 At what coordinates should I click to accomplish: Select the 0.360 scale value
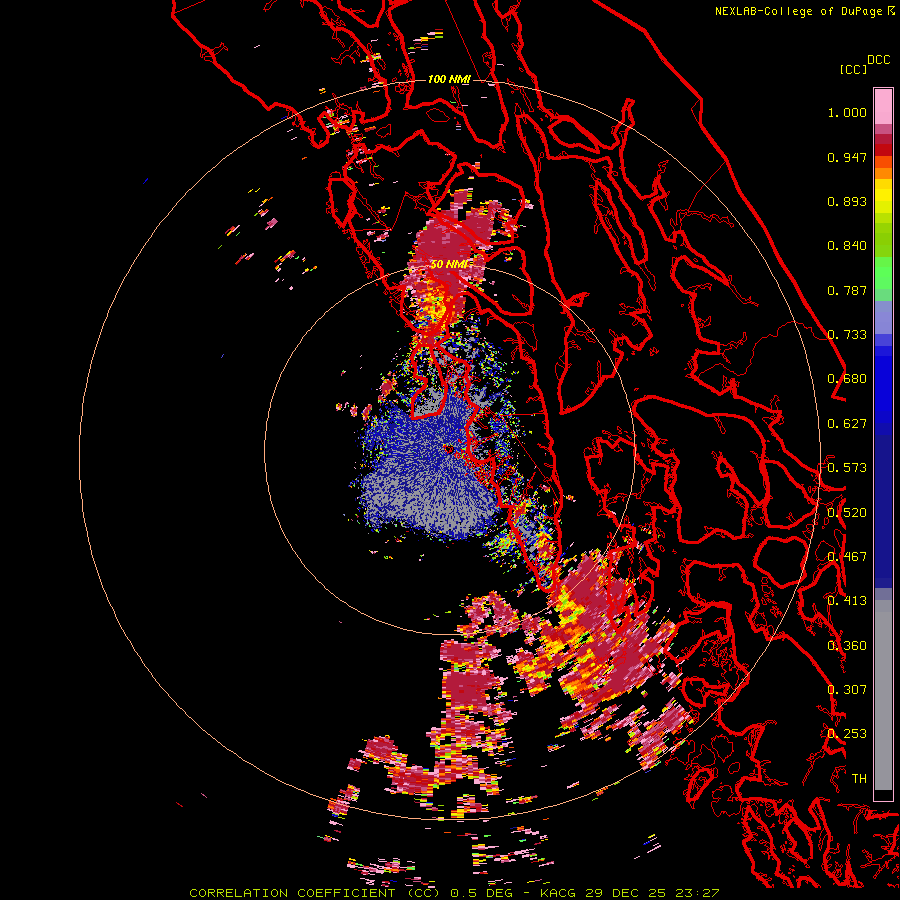pos(847,646)
